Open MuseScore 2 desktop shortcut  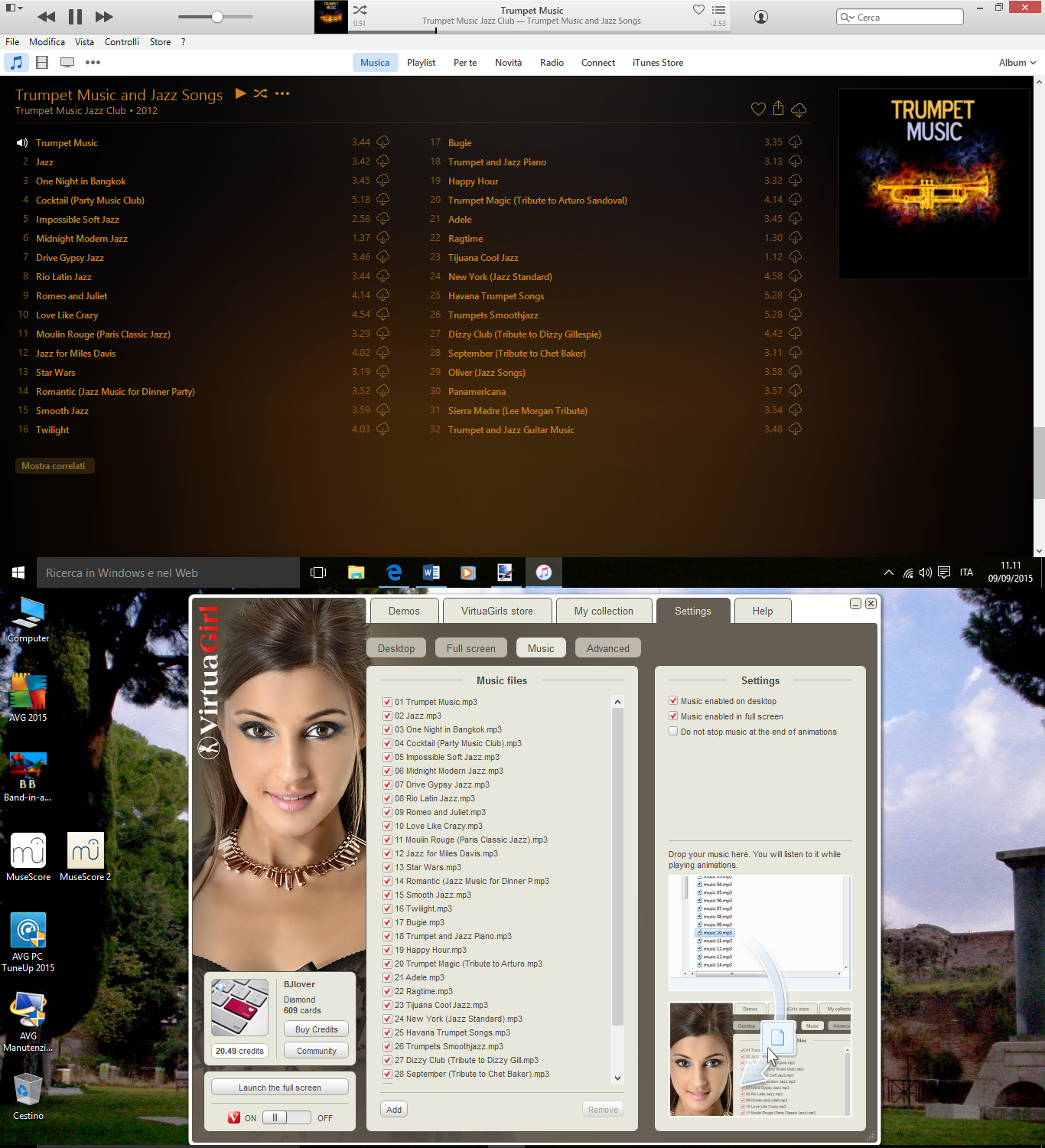click(x=85, y=857)
